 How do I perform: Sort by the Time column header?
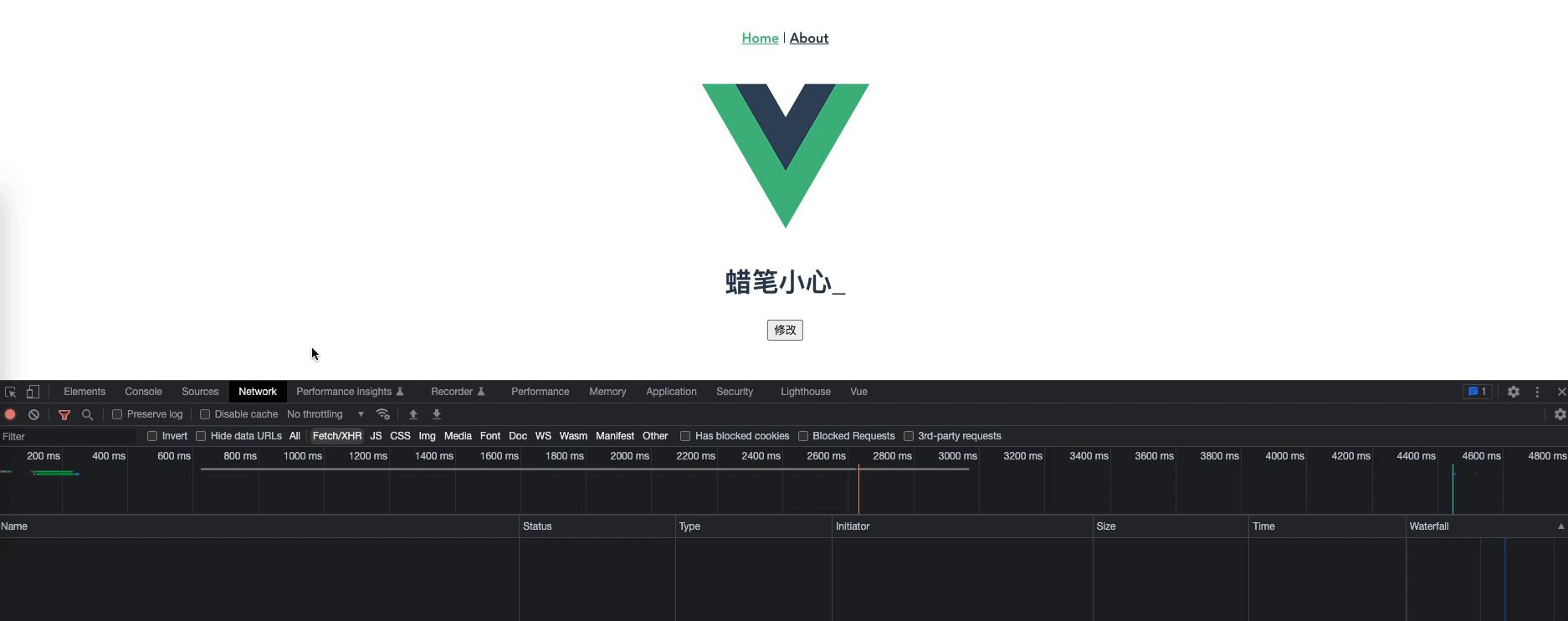click(x=1327, y=526)
